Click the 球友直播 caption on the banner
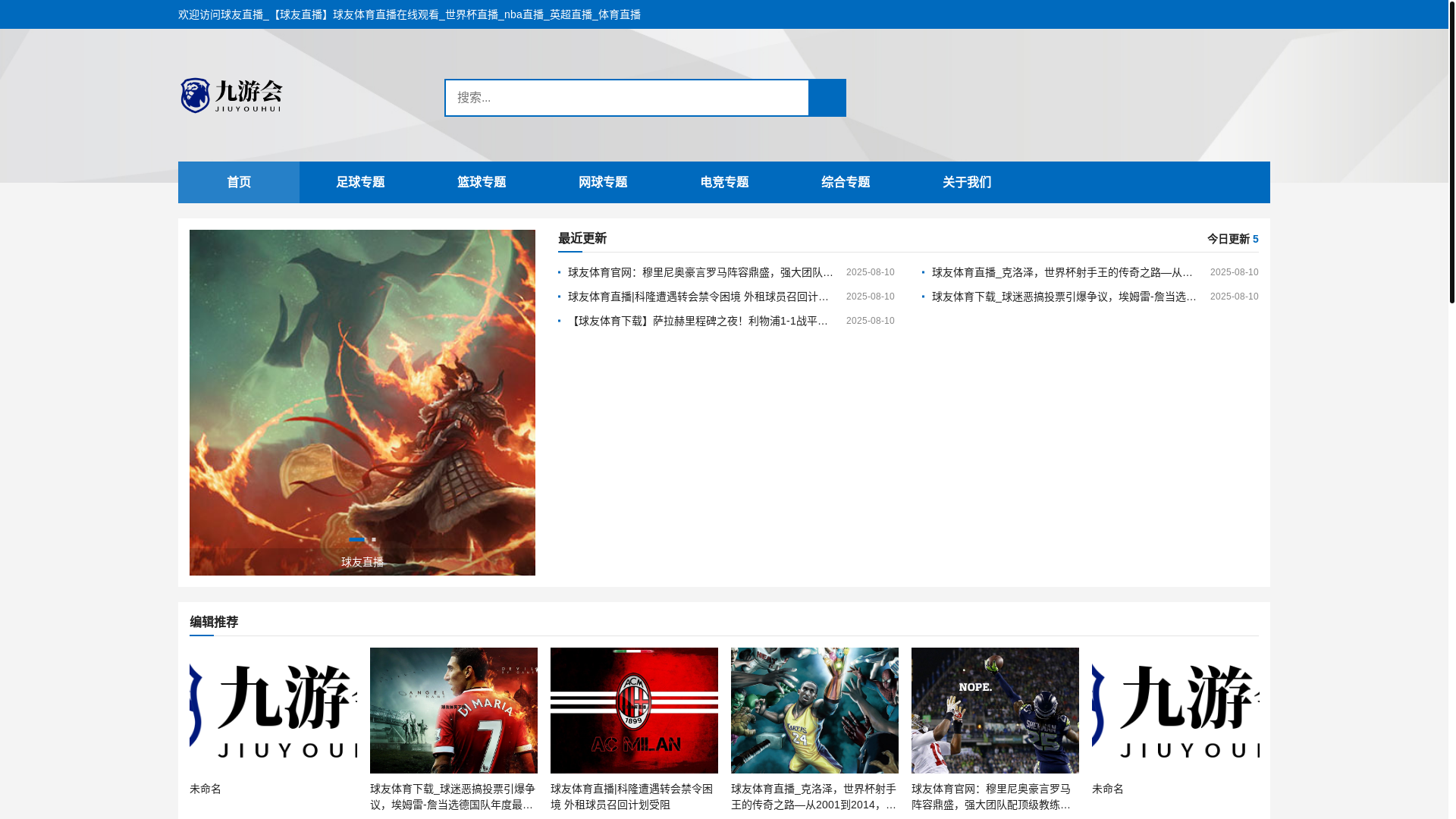 [362, 562]
